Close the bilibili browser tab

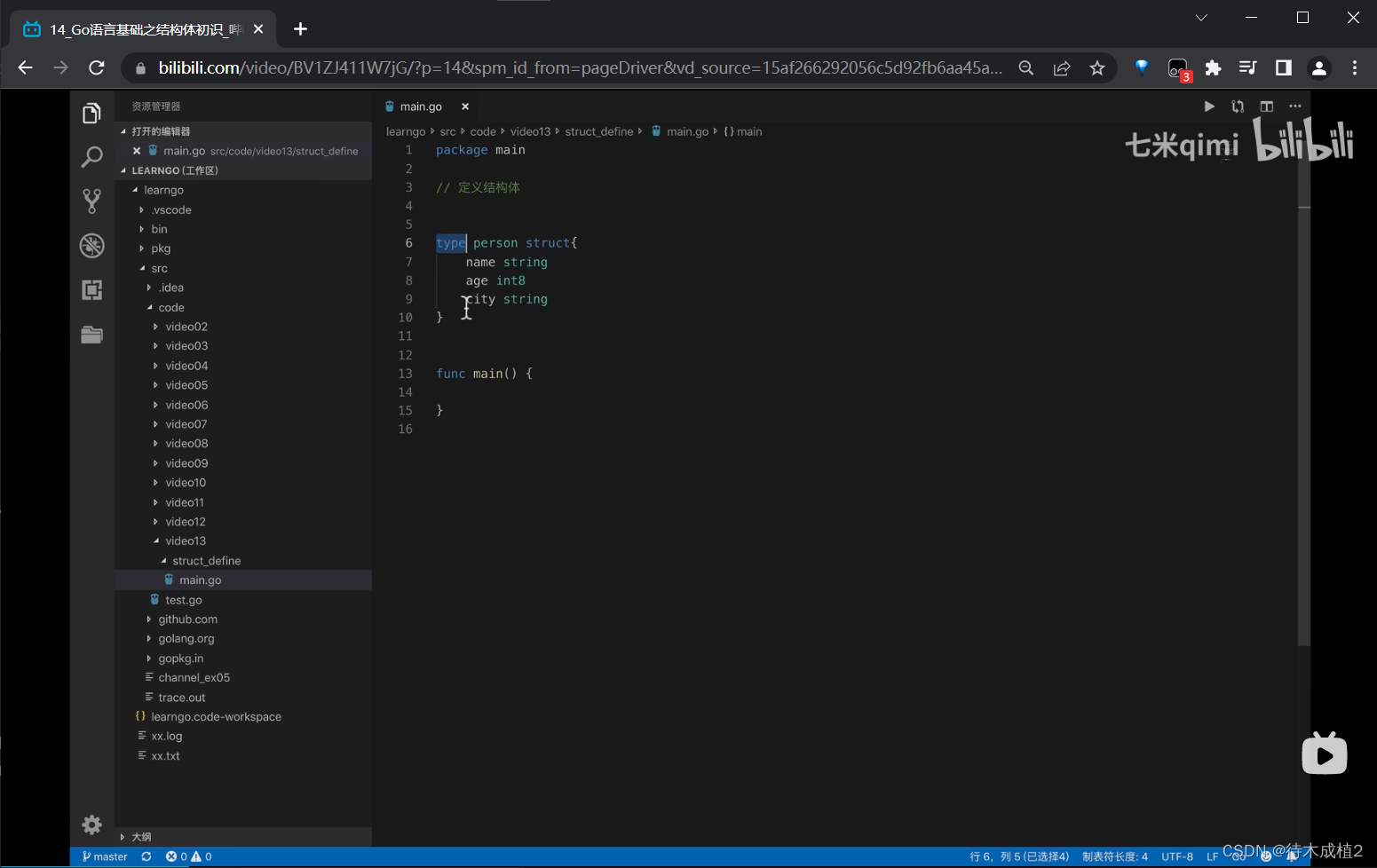258,29
